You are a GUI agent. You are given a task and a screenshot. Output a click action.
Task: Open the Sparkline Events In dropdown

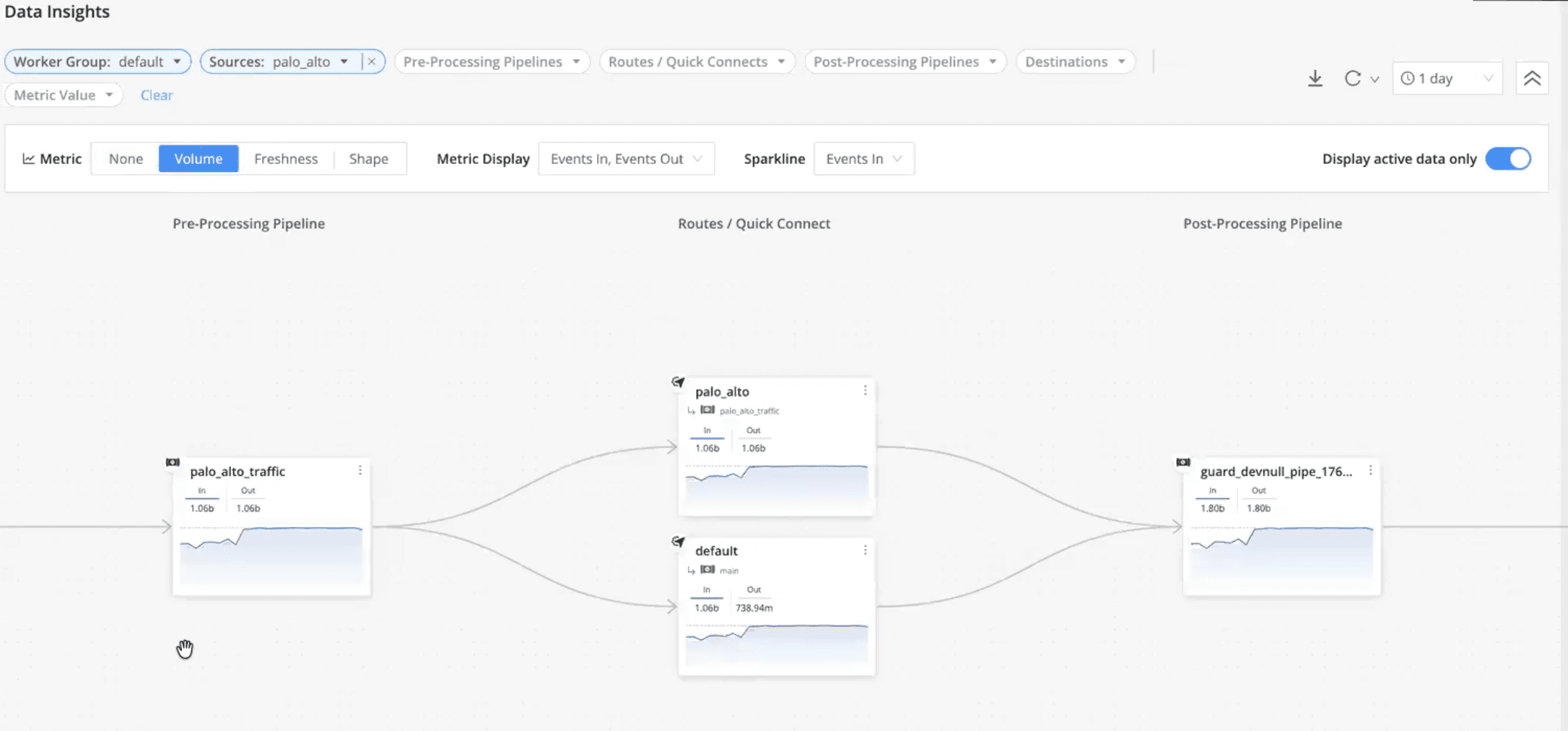(x=863, y=158)
